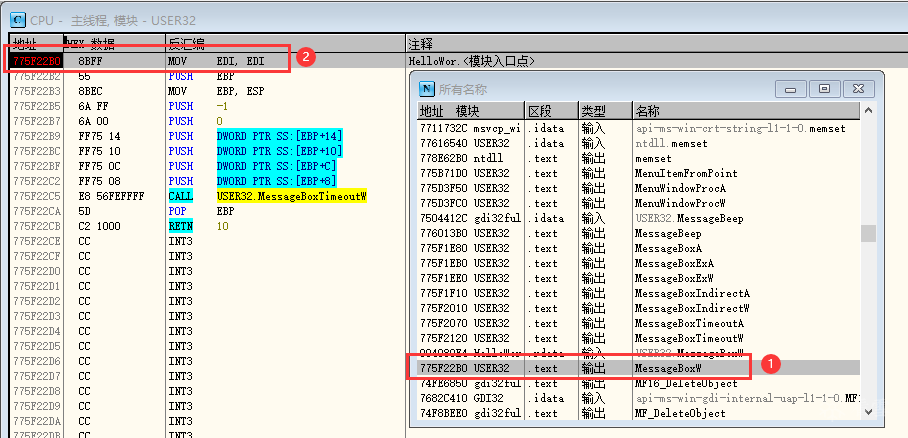
Task: Sort names by 区段 column header
Action: (552, 111)
